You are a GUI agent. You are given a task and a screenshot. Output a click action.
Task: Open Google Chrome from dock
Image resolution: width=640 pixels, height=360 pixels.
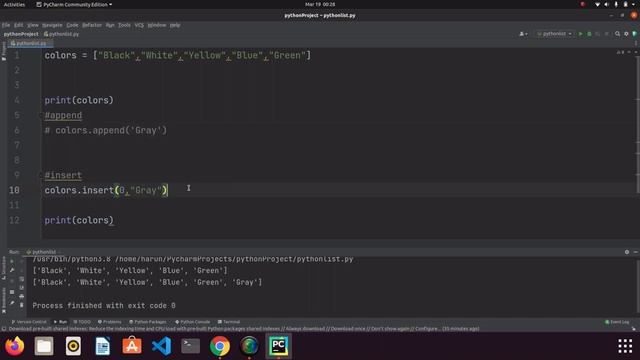[220, 346]
